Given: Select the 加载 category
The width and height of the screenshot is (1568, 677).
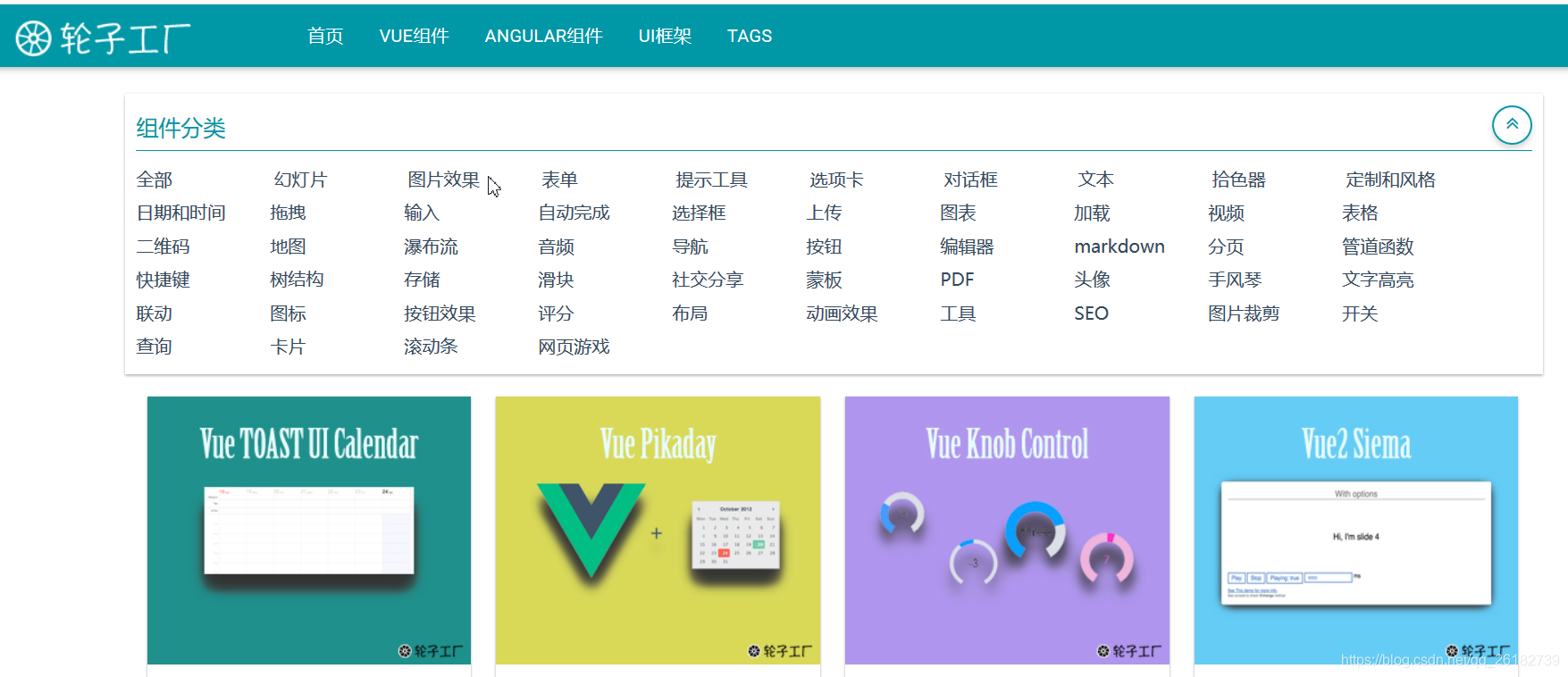Looking at the screenshot, I should coord(1092,213).
